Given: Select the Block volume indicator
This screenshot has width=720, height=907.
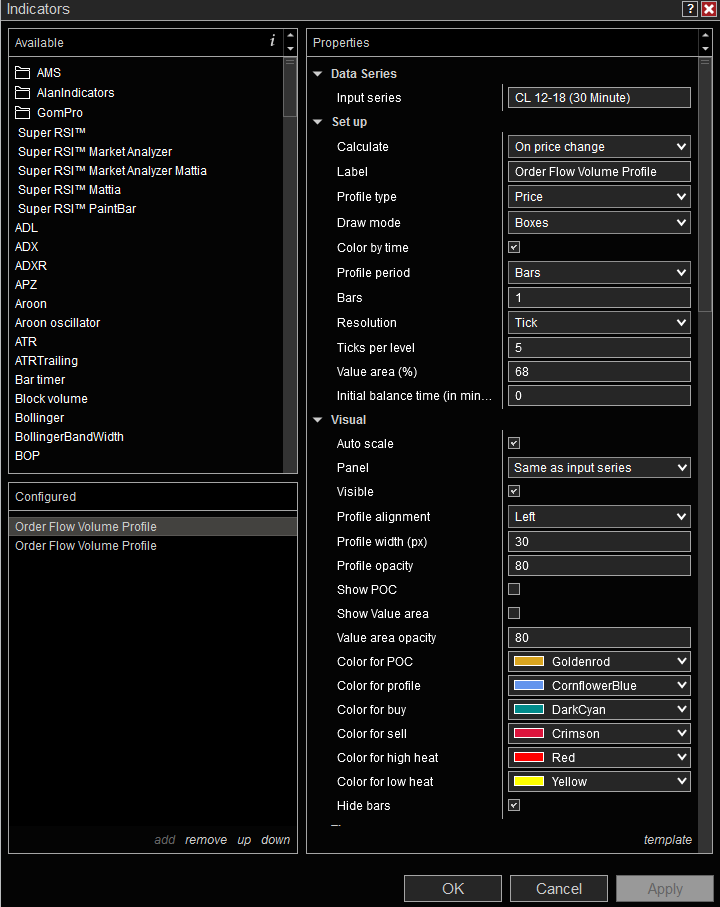Looking at the screenshot, I should click(x=51, y=399).
